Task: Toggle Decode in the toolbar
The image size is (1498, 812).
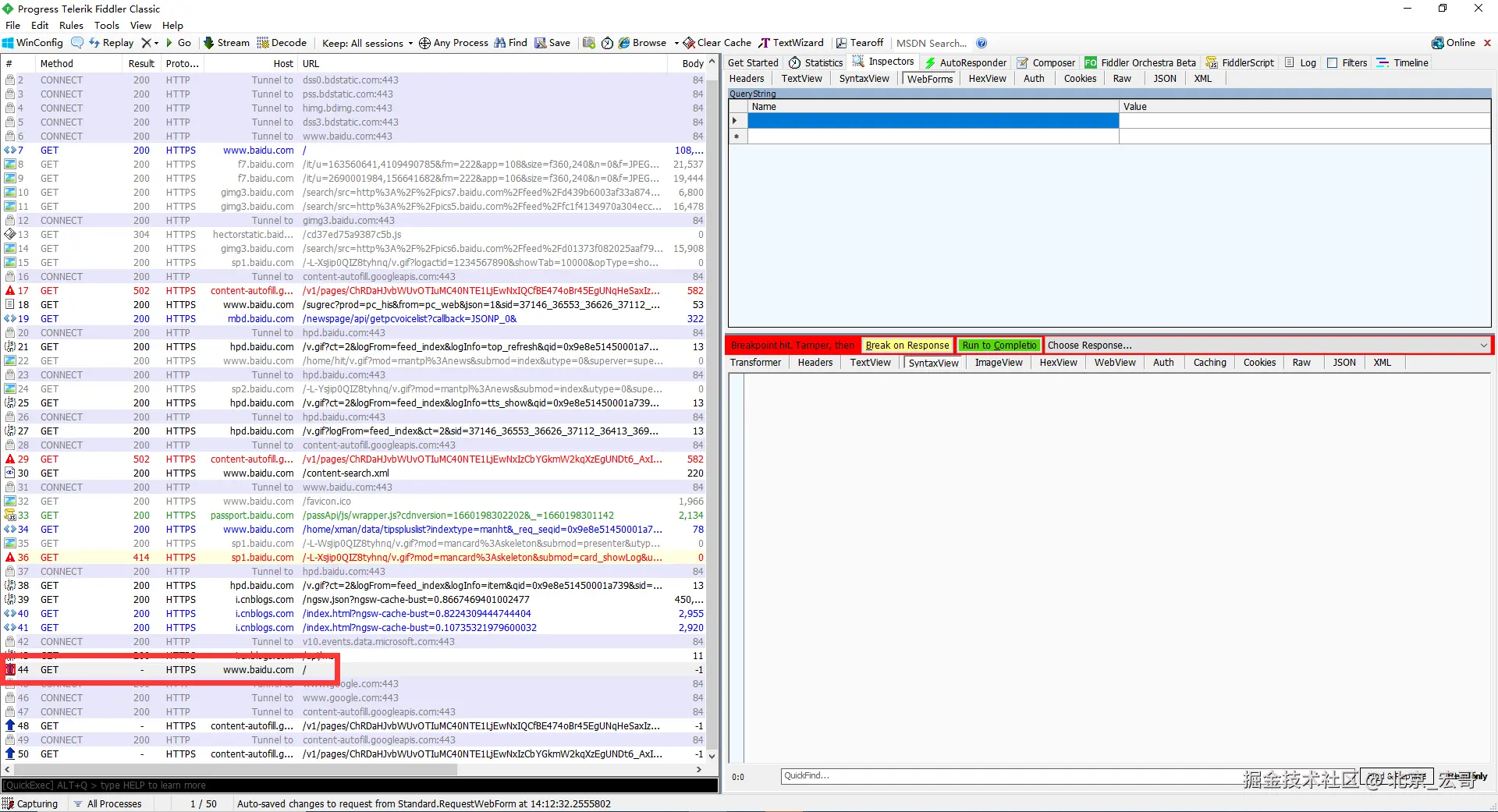Action: point(282,43)
